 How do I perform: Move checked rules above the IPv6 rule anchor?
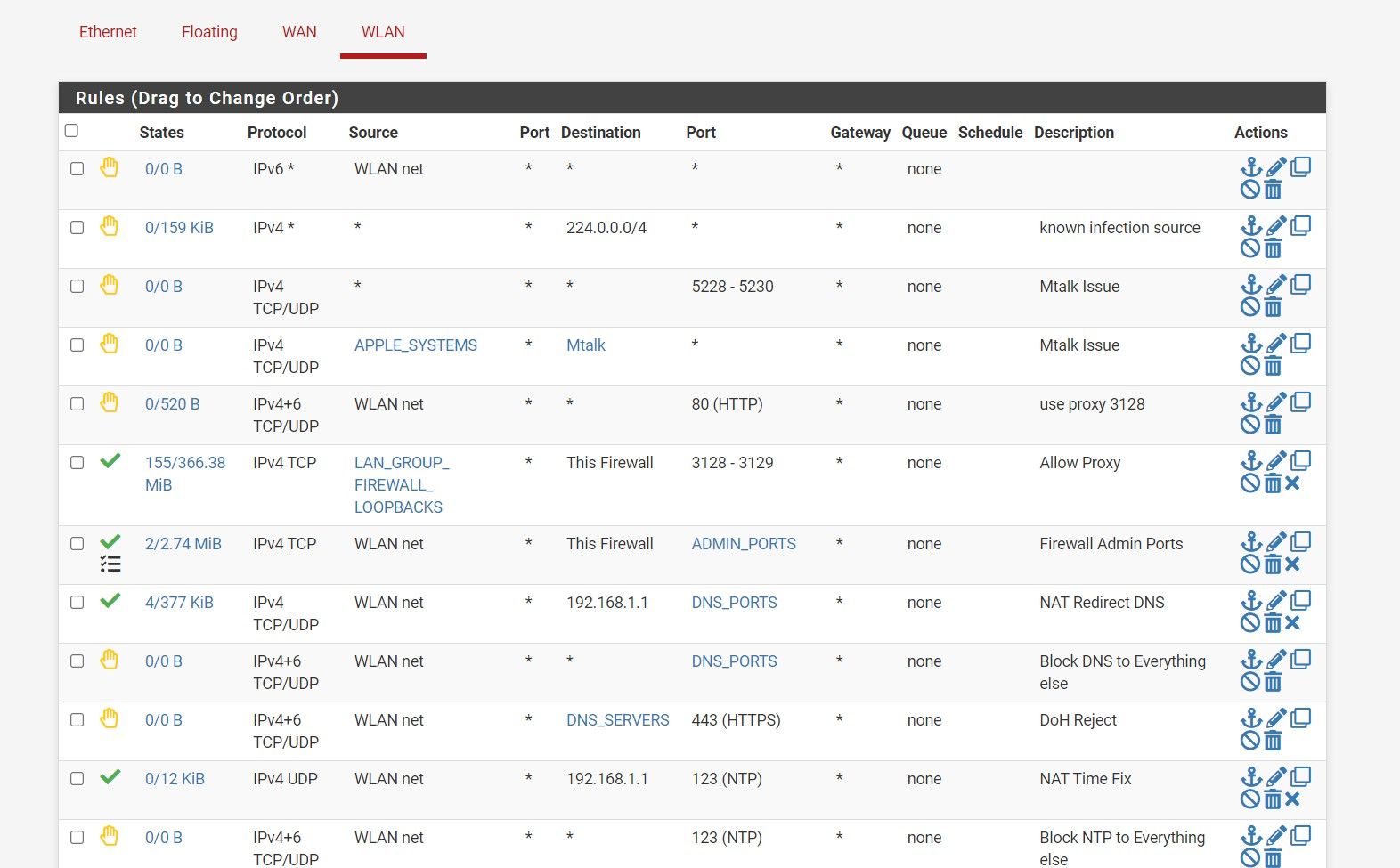1251,167
